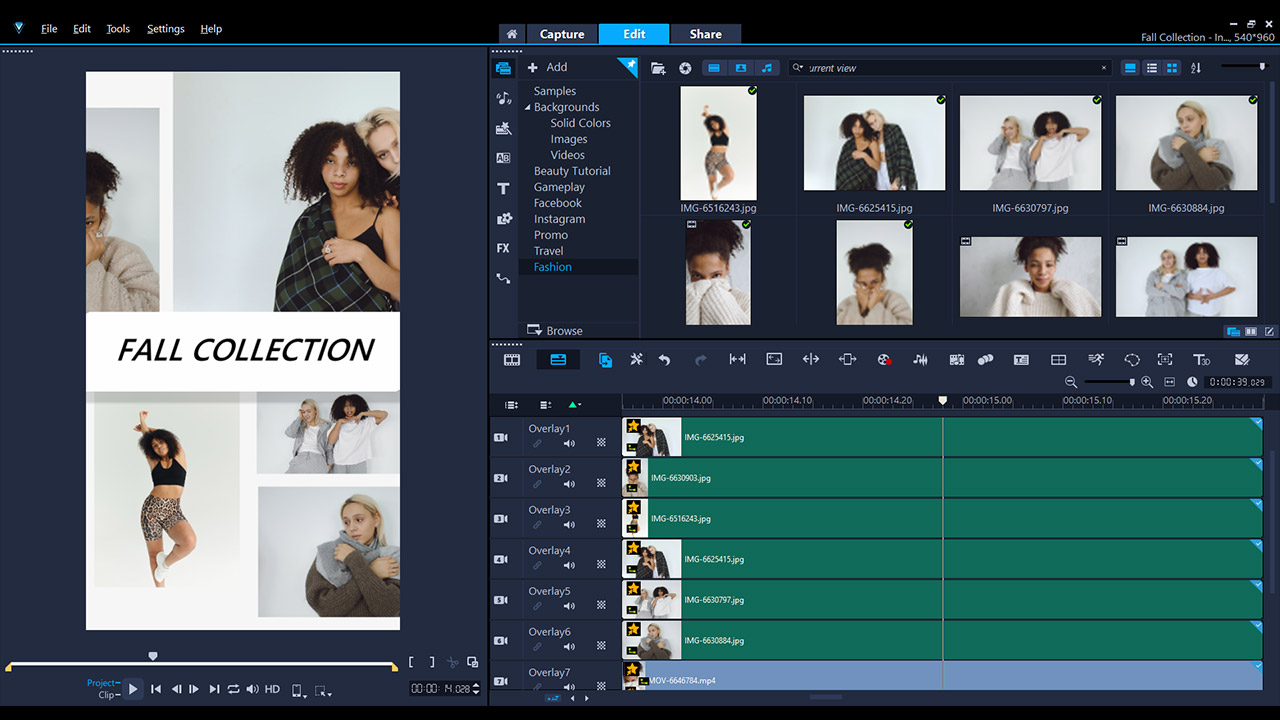This screenshot has width=1280, height=720.
Task: Click the Undo arrow in timeline toolbar
Action: coord(664,360)
